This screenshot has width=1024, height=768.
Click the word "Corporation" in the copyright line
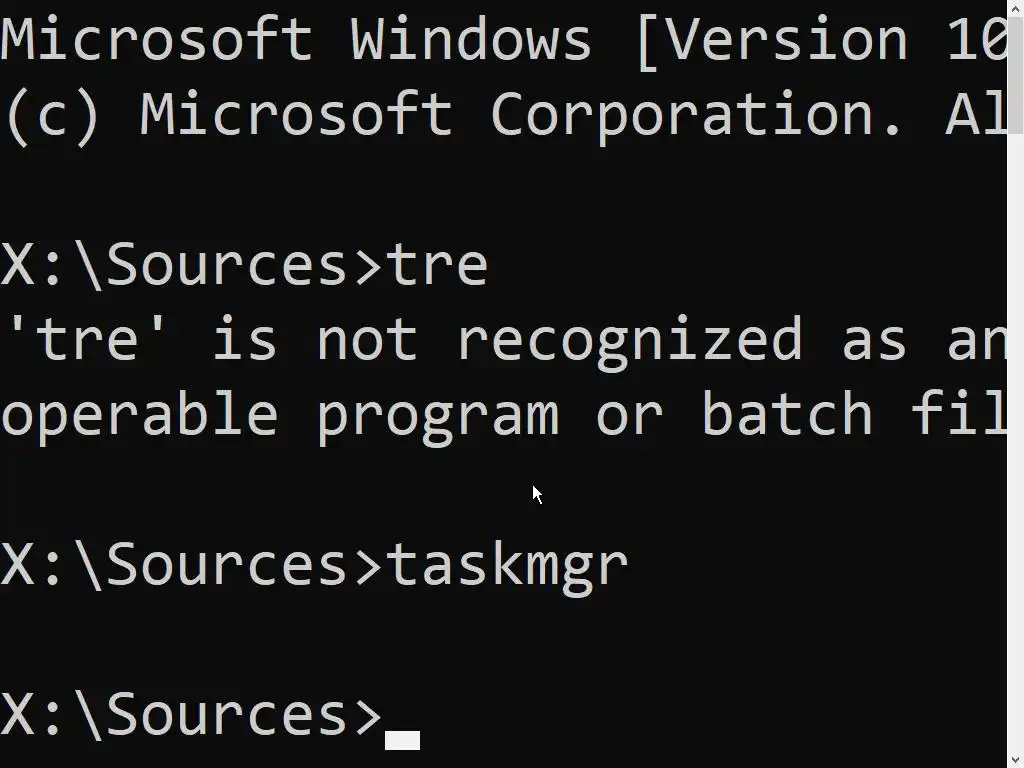(x=697, y=115)
